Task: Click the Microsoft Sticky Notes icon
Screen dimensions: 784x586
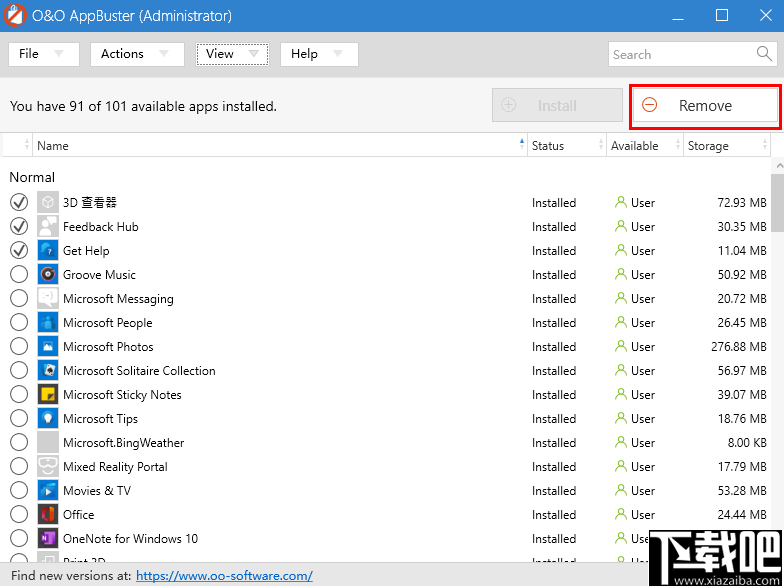Action: (x=48, y=395)
